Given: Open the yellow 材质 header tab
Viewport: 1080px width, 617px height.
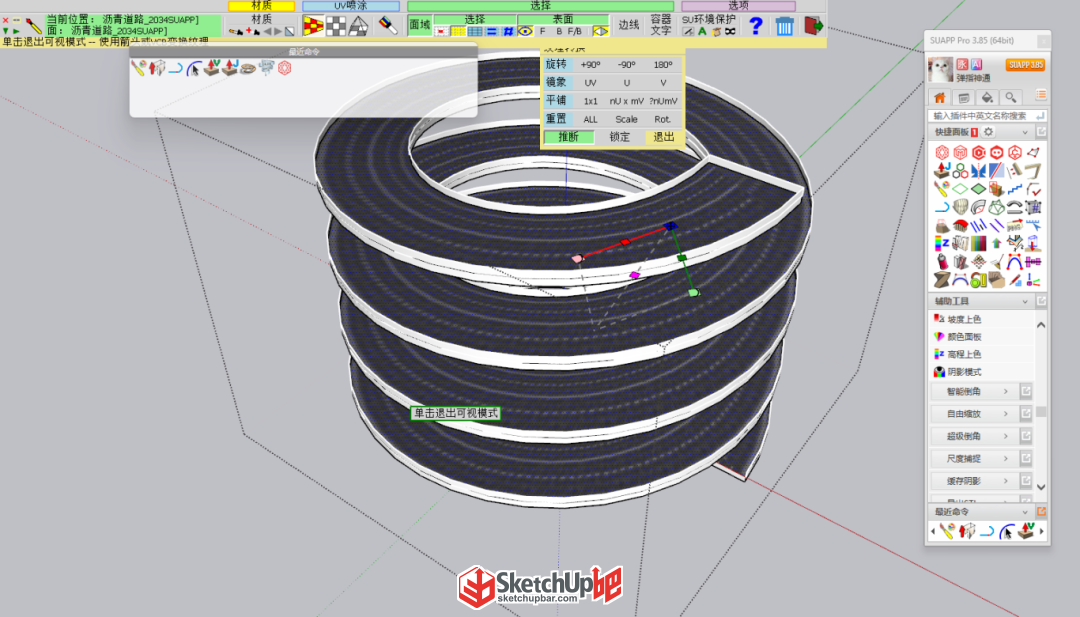Looking at the screenshot, I should tap(262, 6).
